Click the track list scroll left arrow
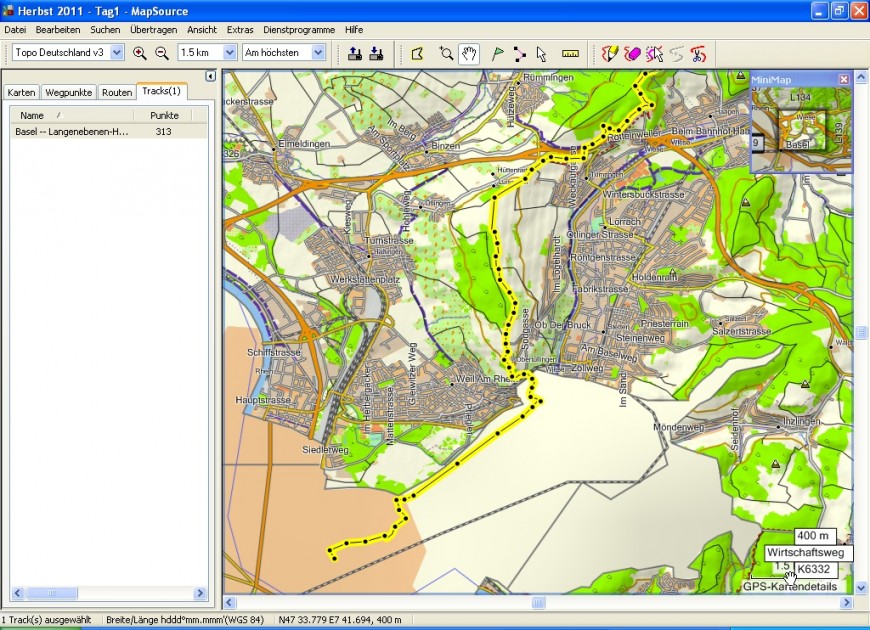Image resolution: width=870 pixels, height=630 pixels. (18, 593)
